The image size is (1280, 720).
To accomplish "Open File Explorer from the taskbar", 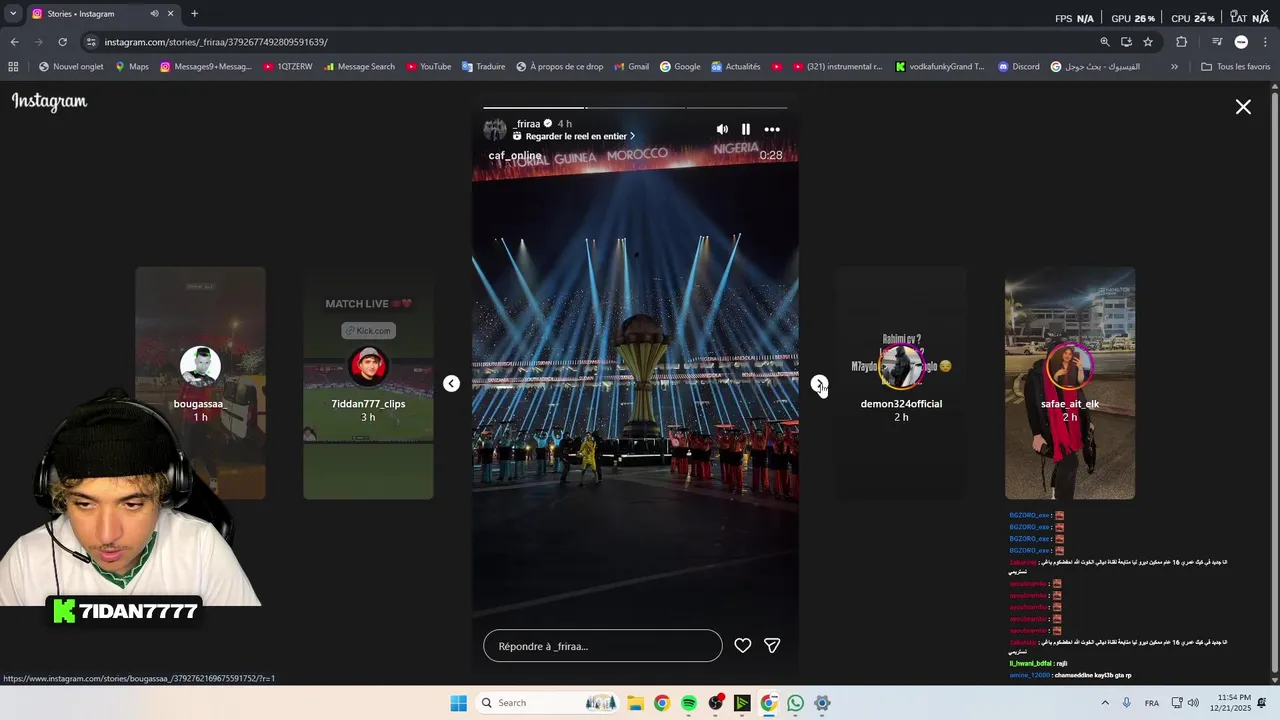I will pos(635,703).
